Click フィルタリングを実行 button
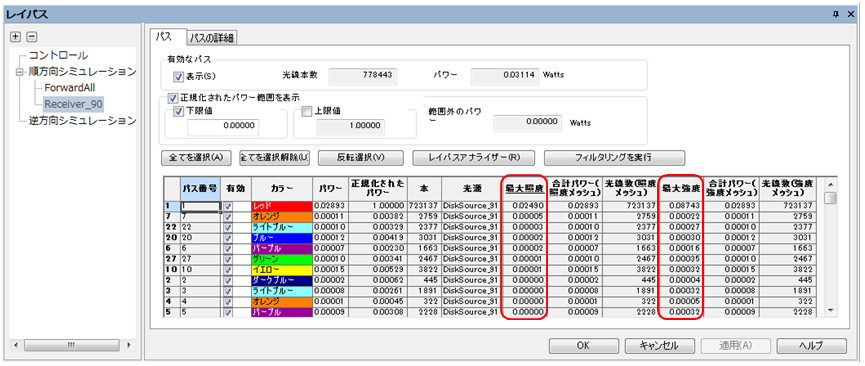The height and width of the screenshot is (366, 865). click(615, 158)
